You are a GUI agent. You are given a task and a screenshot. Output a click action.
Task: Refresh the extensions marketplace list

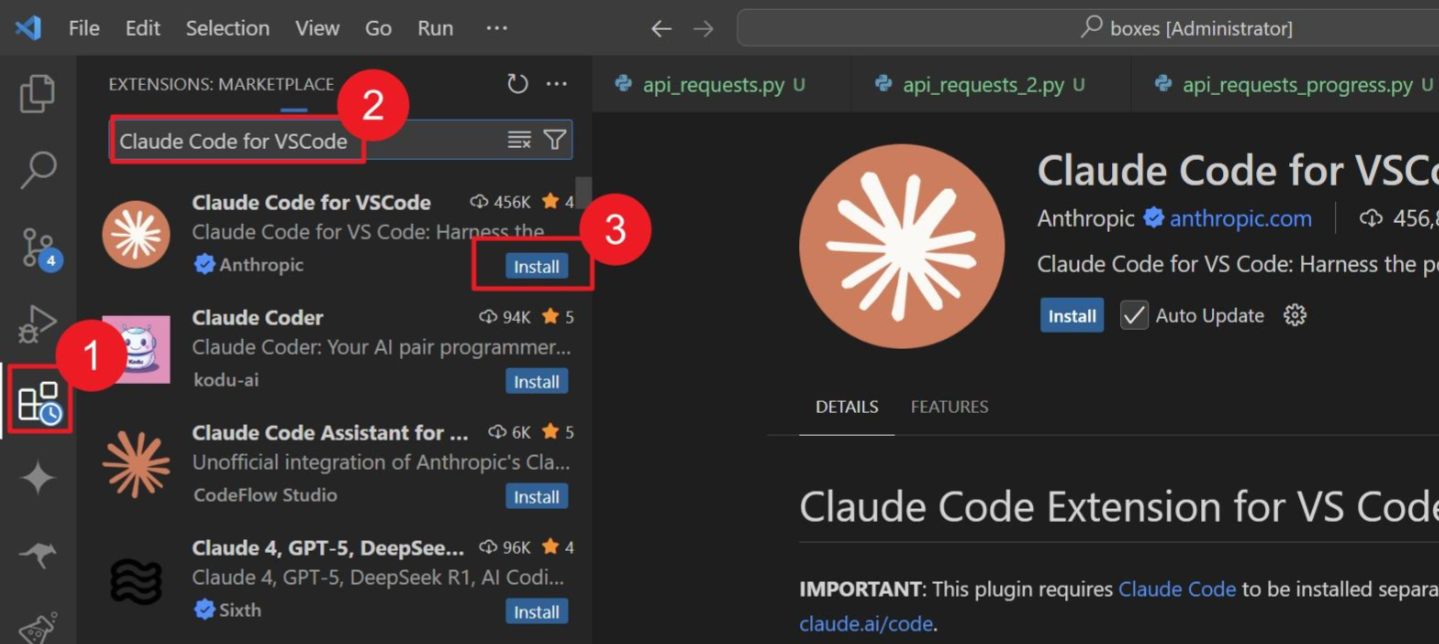point(517,84)
